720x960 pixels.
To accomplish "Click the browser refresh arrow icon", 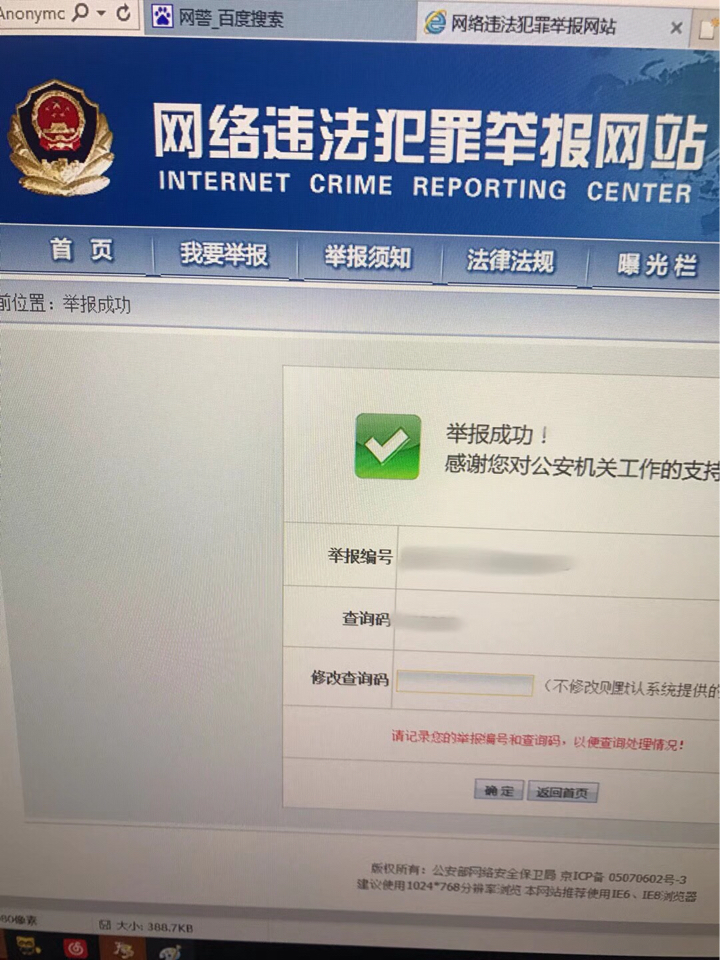I will [123, 12].
